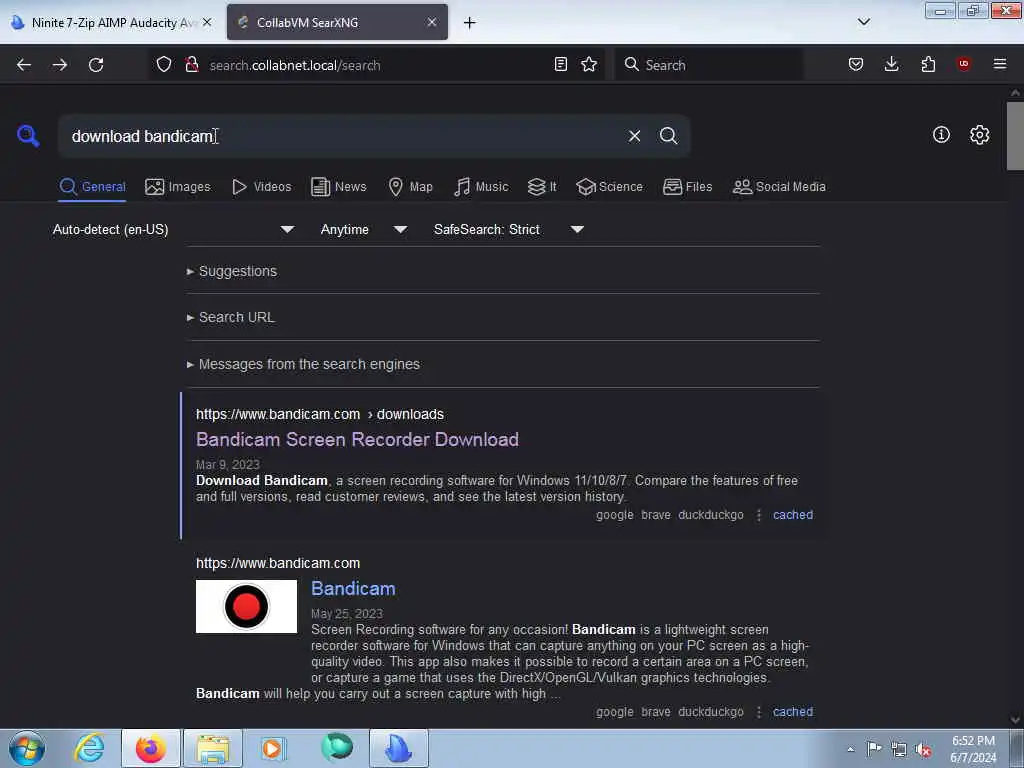The image size is (1024, 768).
Task: Bookmark this page with the star icon
Action: [x=589, y=64]
